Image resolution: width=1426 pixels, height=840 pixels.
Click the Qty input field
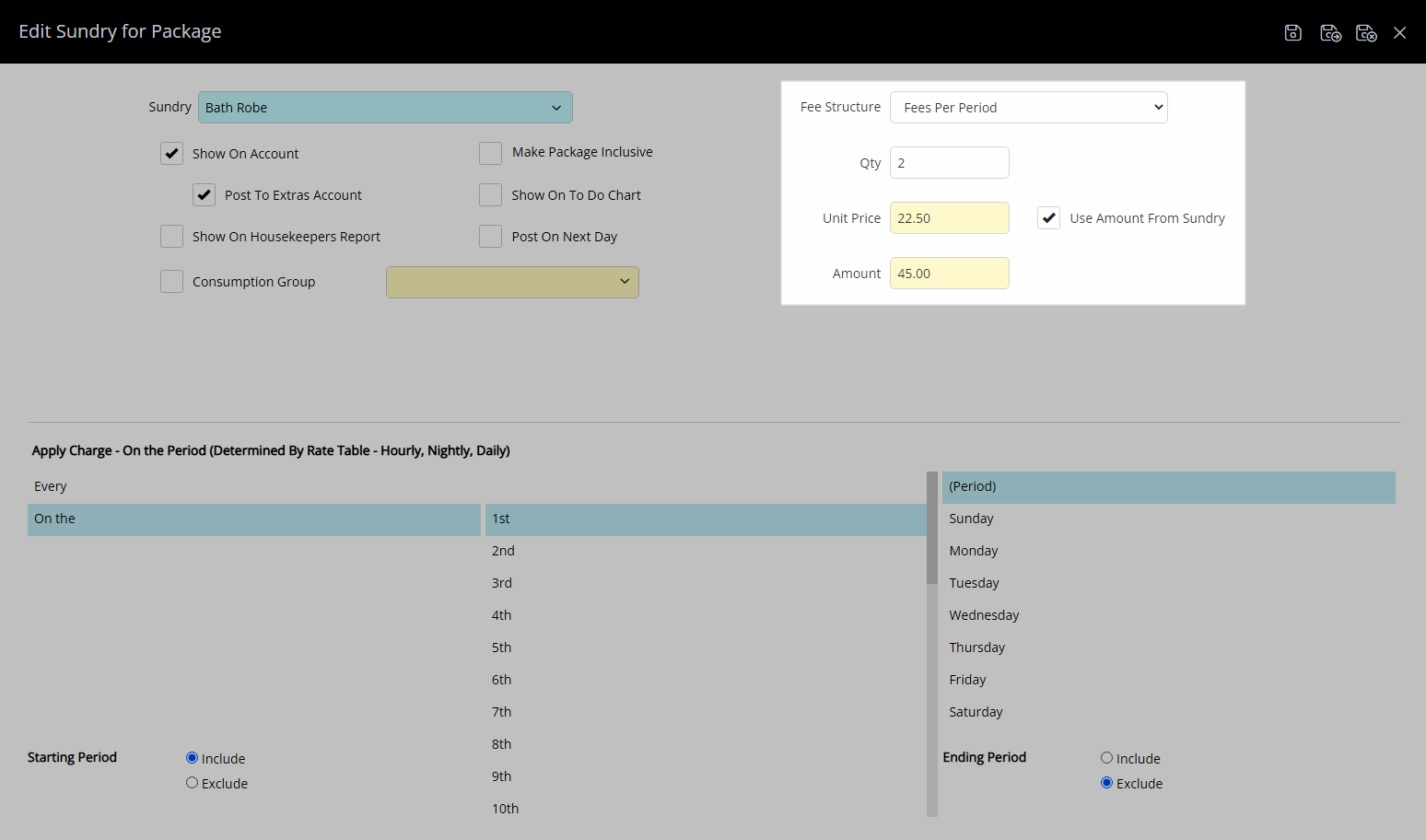(950, 162)
